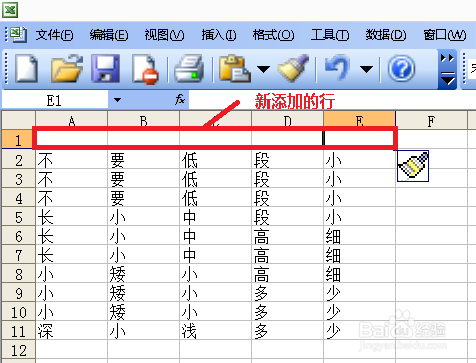Click the Excel workbook icon beside File menu
Screen dimensions: 476x363
(x=18, y=34)
